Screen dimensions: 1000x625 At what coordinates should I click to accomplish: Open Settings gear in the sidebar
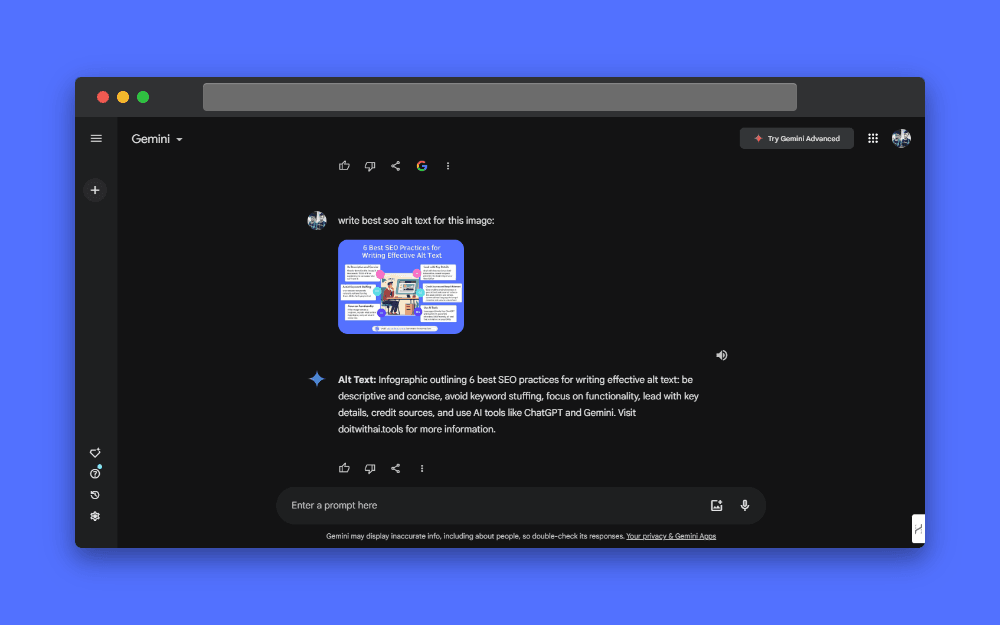[95, 516]
